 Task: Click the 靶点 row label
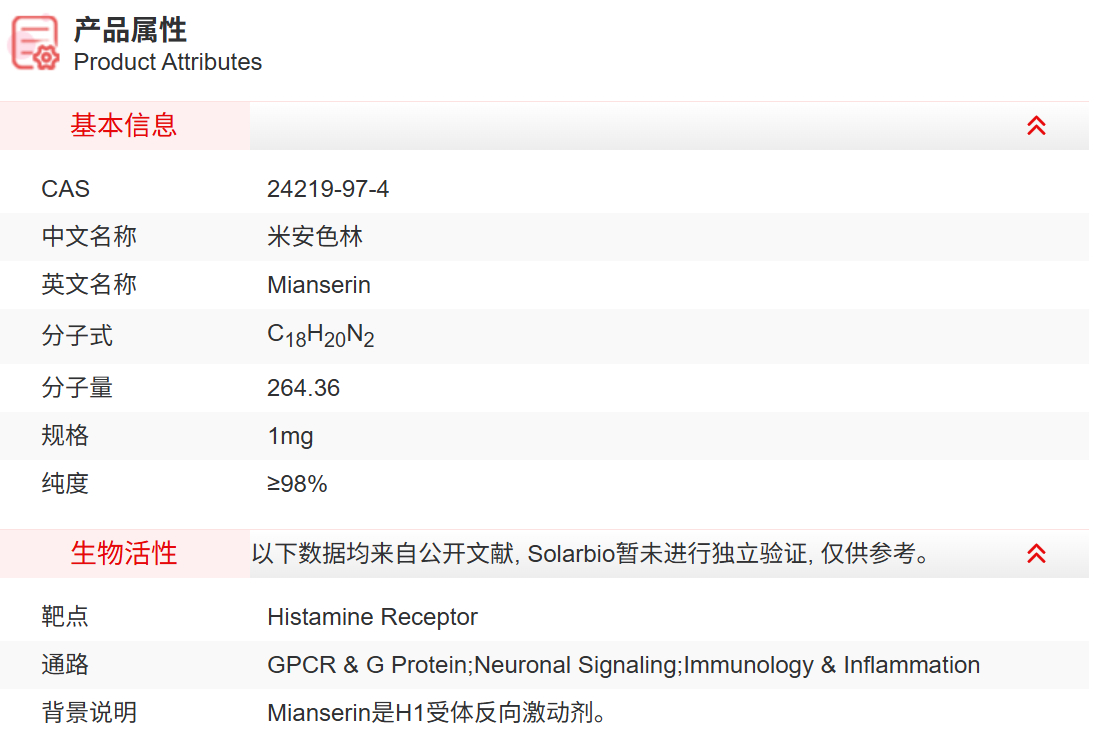pos(65,617)
